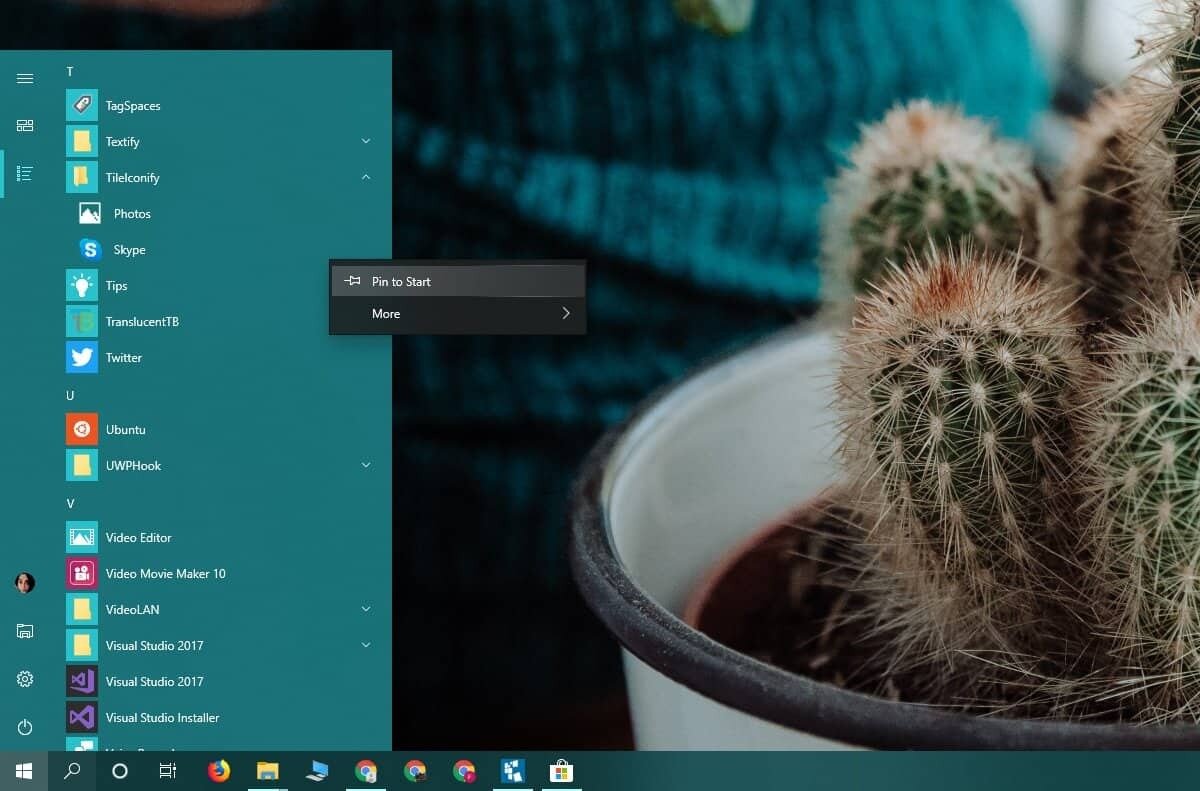The image size is (1200, 791).
Task: Switch to pinned tiles view
Action: [x=25, y=125]
